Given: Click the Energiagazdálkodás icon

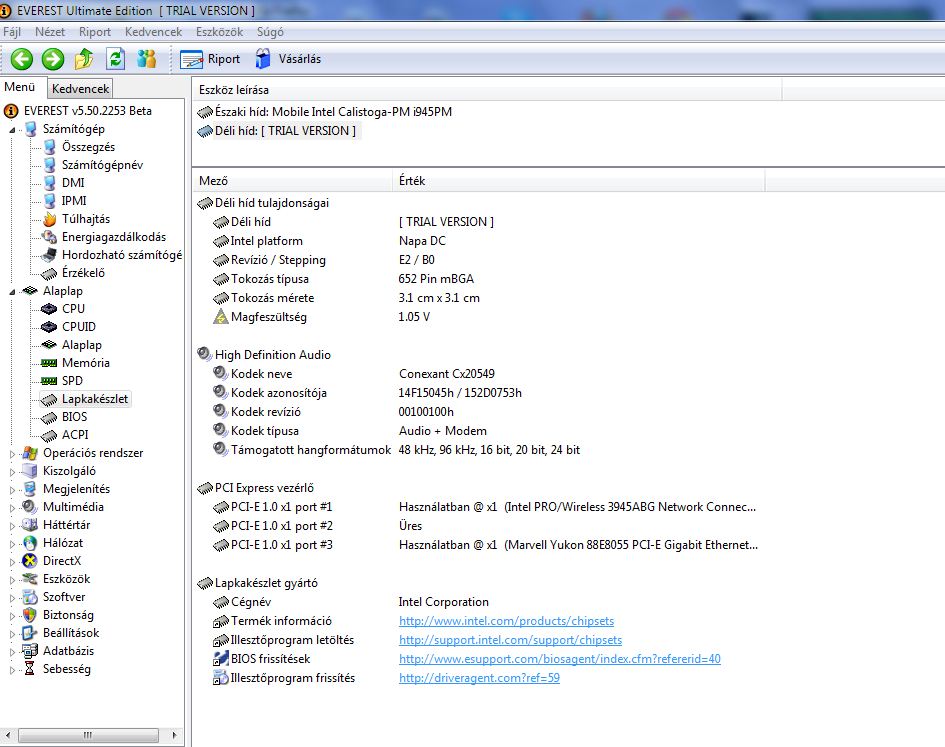Looking at the screenshot, I should [x=49, y=237].
